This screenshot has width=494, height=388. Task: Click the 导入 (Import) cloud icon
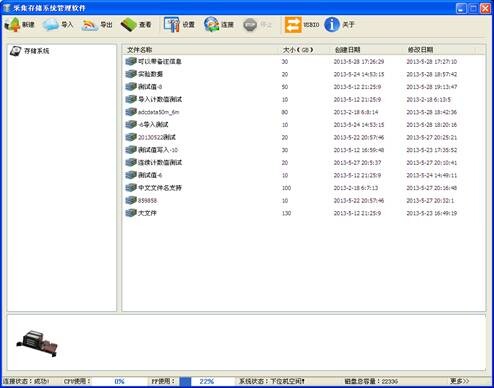(x=51, y=24)
